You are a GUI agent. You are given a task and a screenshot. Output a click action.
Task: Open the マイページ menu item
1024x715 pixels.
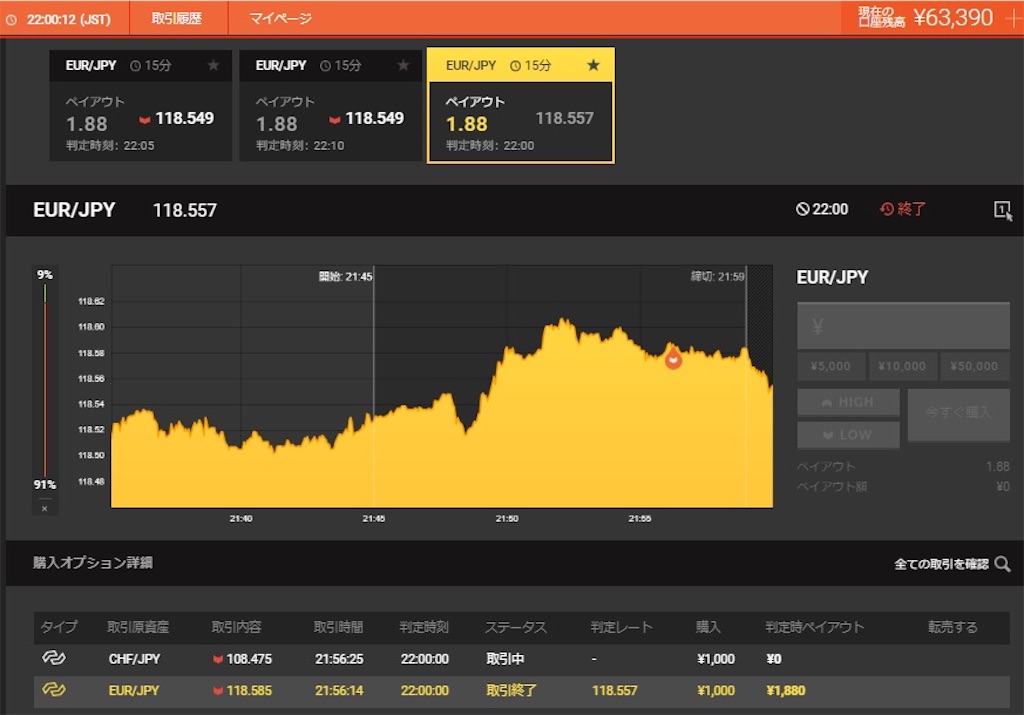(x=280, y=18)
